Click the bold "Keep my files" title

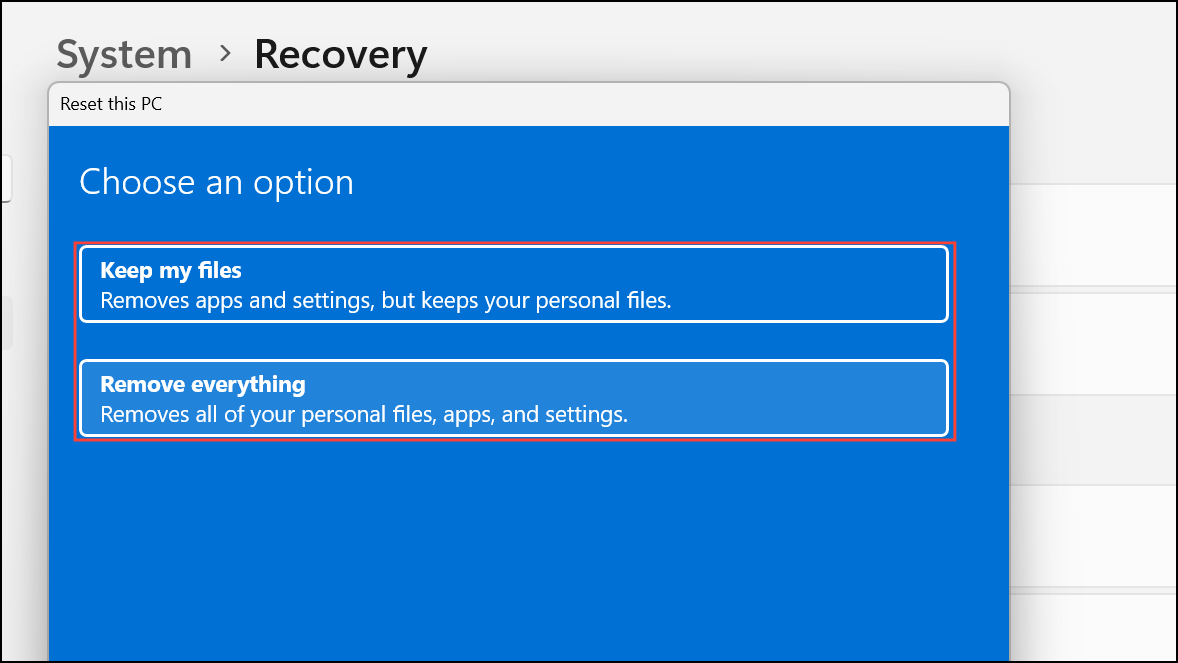click(x=171, y=270)
